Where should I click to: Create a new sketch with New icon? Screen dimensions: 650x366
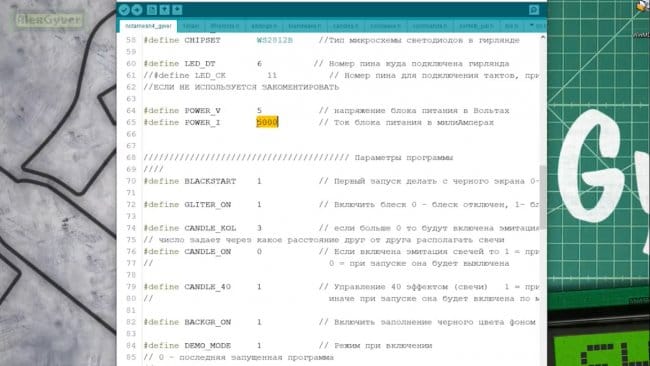pyautogui.click(x=152, y=10)
